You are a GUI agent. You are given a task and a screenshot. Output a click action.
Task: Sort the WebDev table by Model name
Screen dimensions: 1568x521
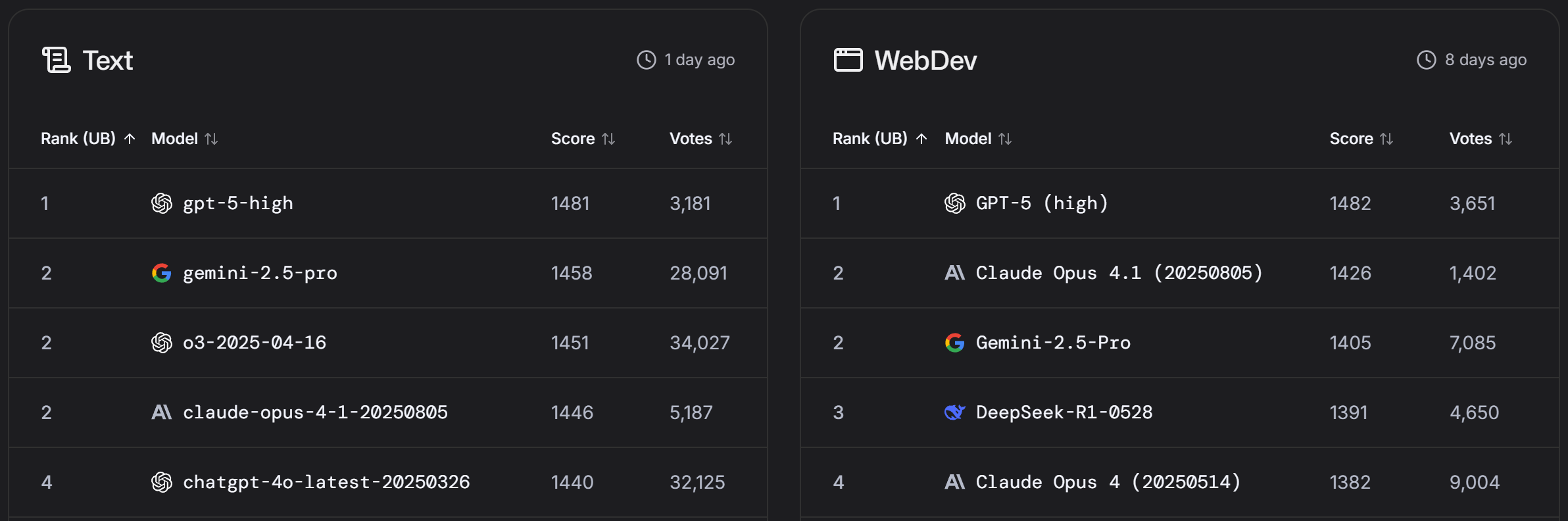978,139
